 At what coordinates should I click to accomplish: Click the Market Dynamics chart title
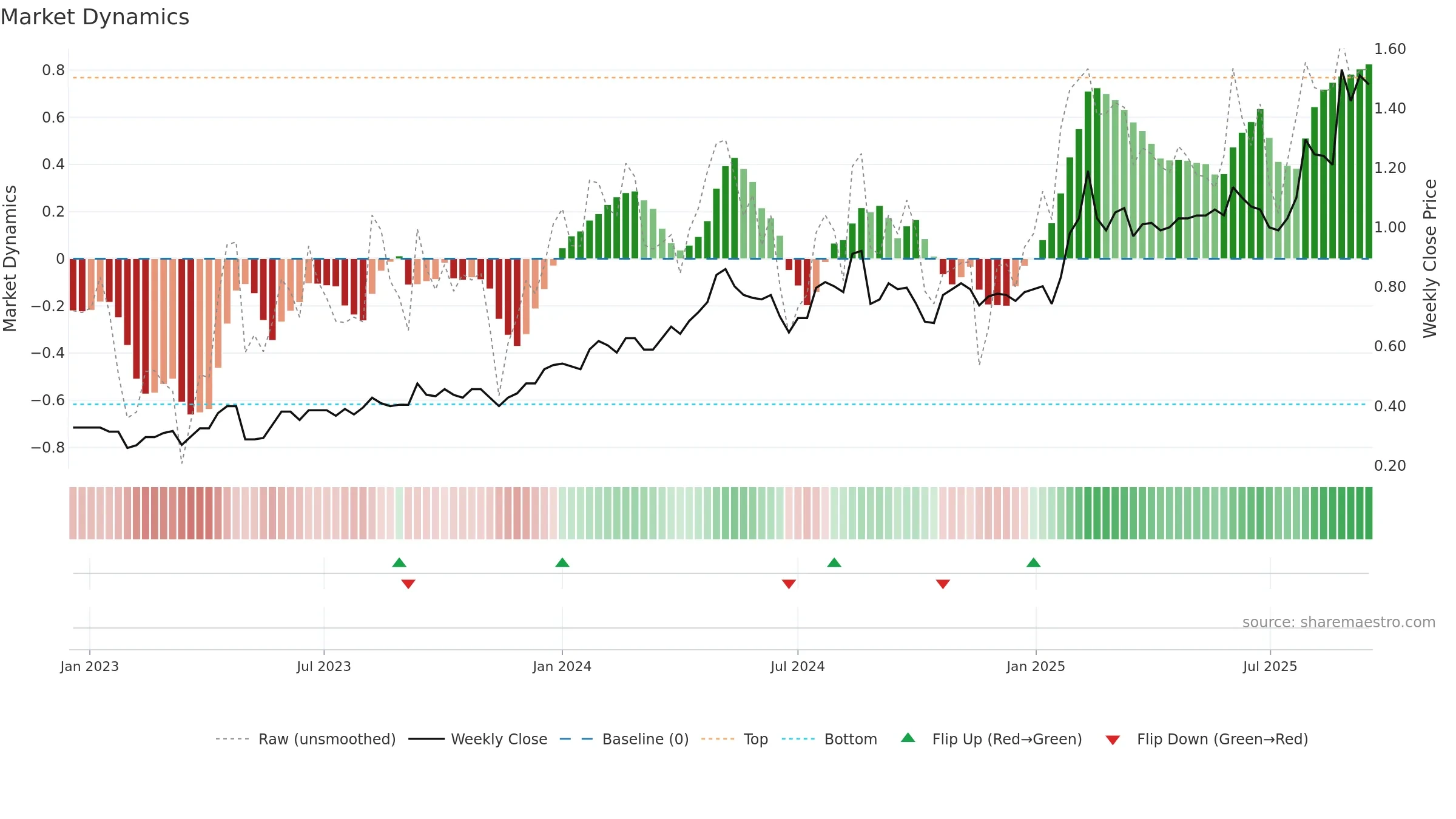(x=95, y=17)
